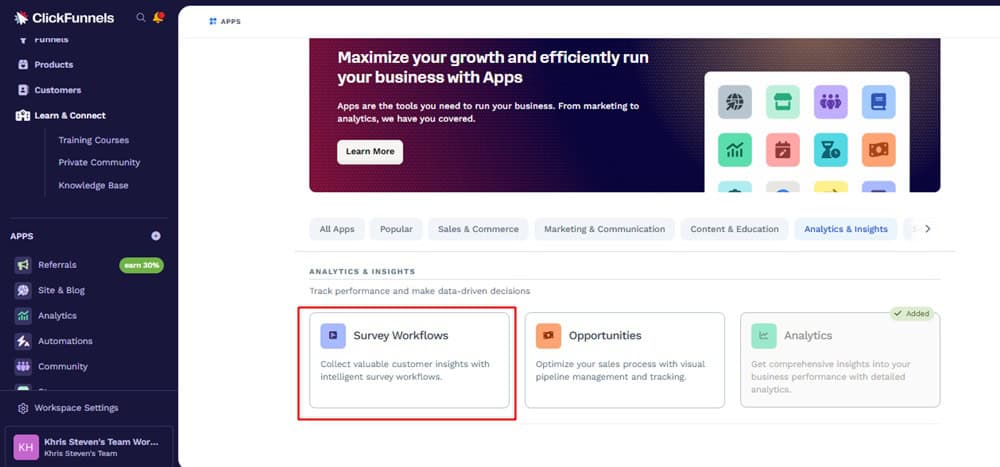This screenshot has width=1000, height=467.
Task: Open Analytics in the sidebar
Action: (x=57, y=316)
